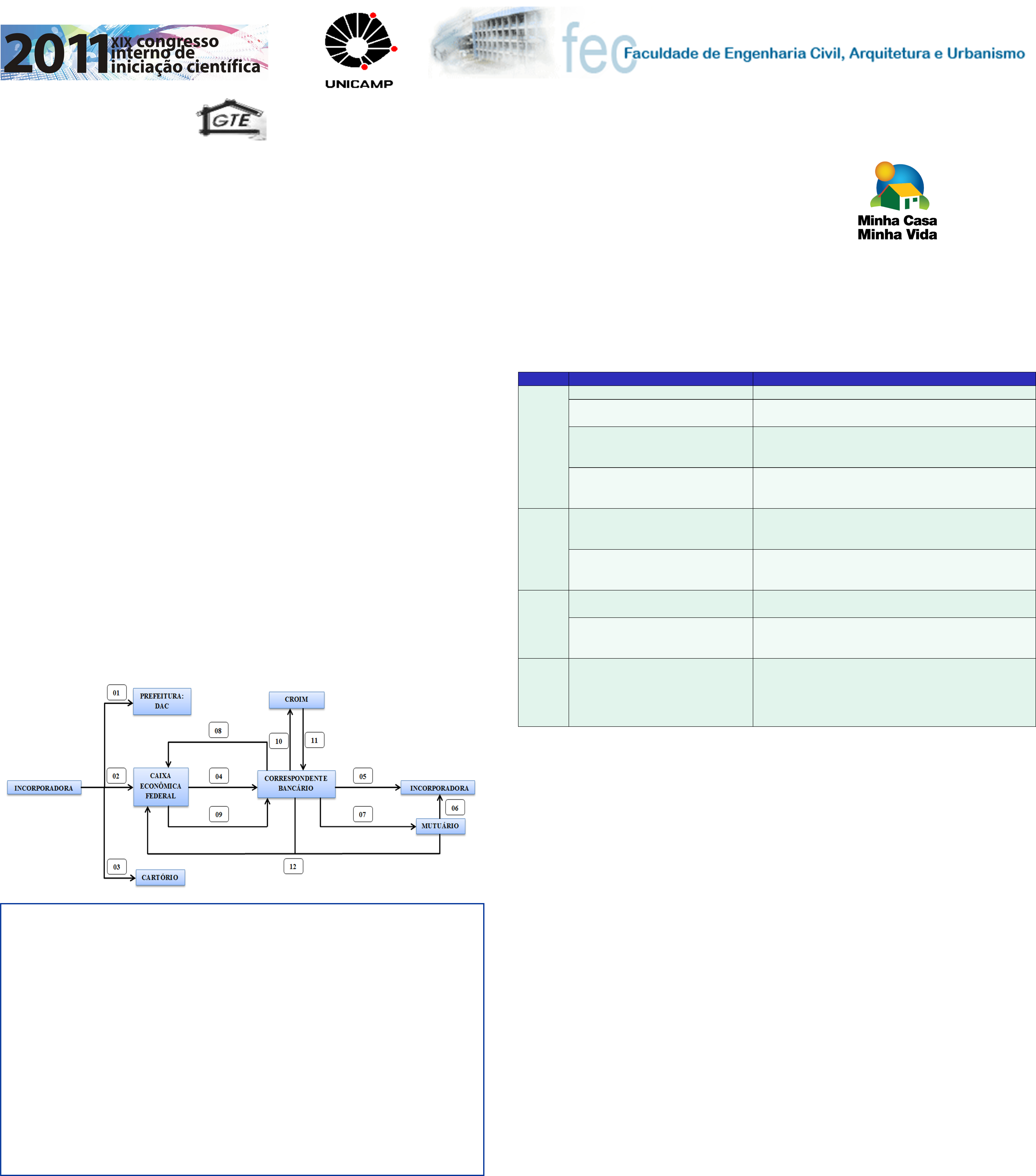Image resolution: width=1036 pixels, height=1176 pixels.
Task: Click step label 08 in the flowchart
Action: click(219, 730)
